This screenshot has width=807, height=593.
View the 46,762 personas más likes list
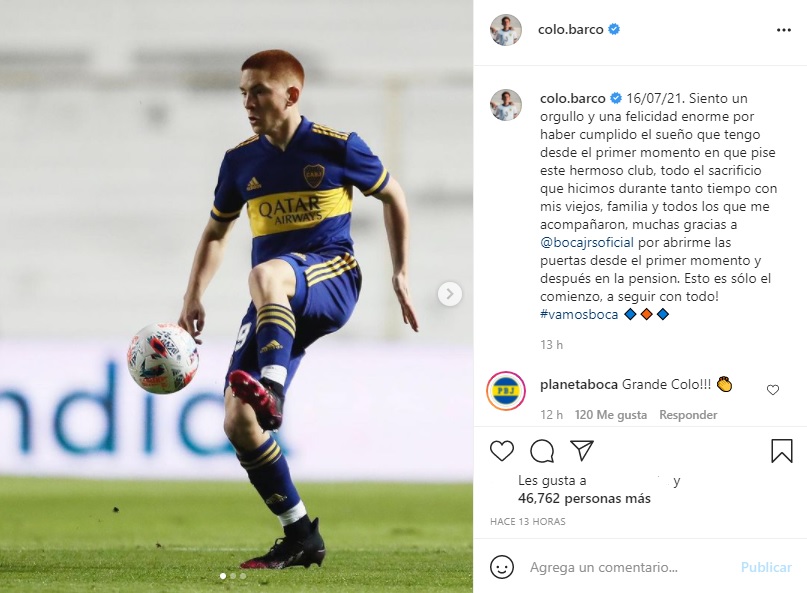click(584, 498)
